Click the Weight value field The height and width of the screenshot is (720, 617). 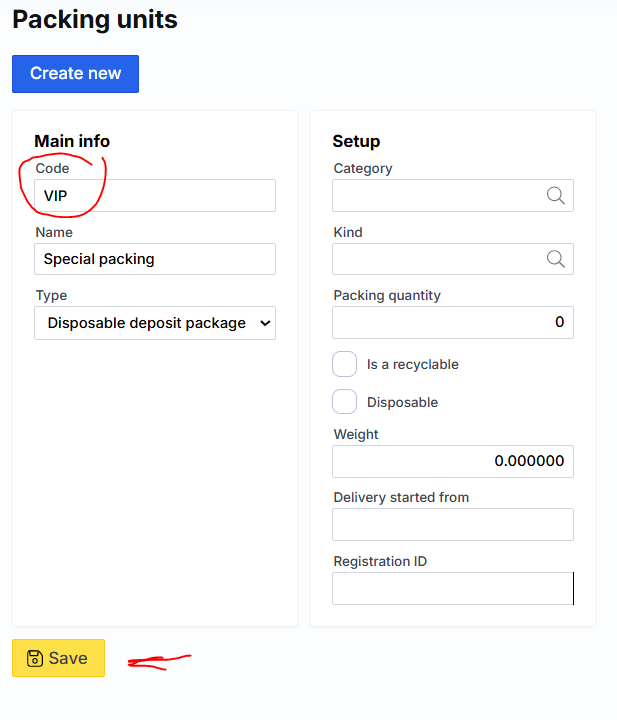pyautogui.click(x=452, y=461)
